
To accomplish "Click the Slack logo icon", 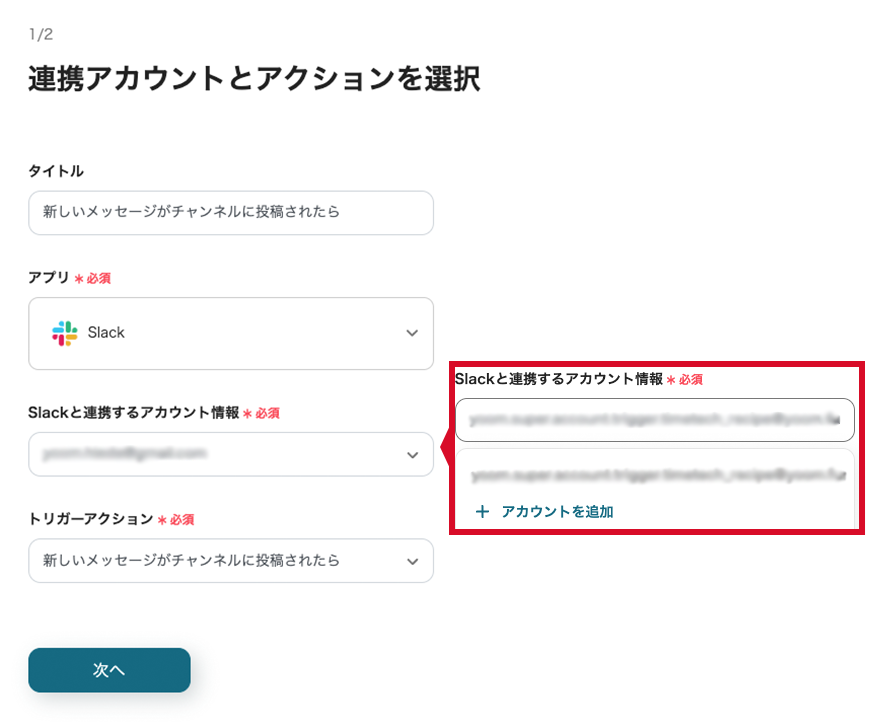I will pos(65,333).
